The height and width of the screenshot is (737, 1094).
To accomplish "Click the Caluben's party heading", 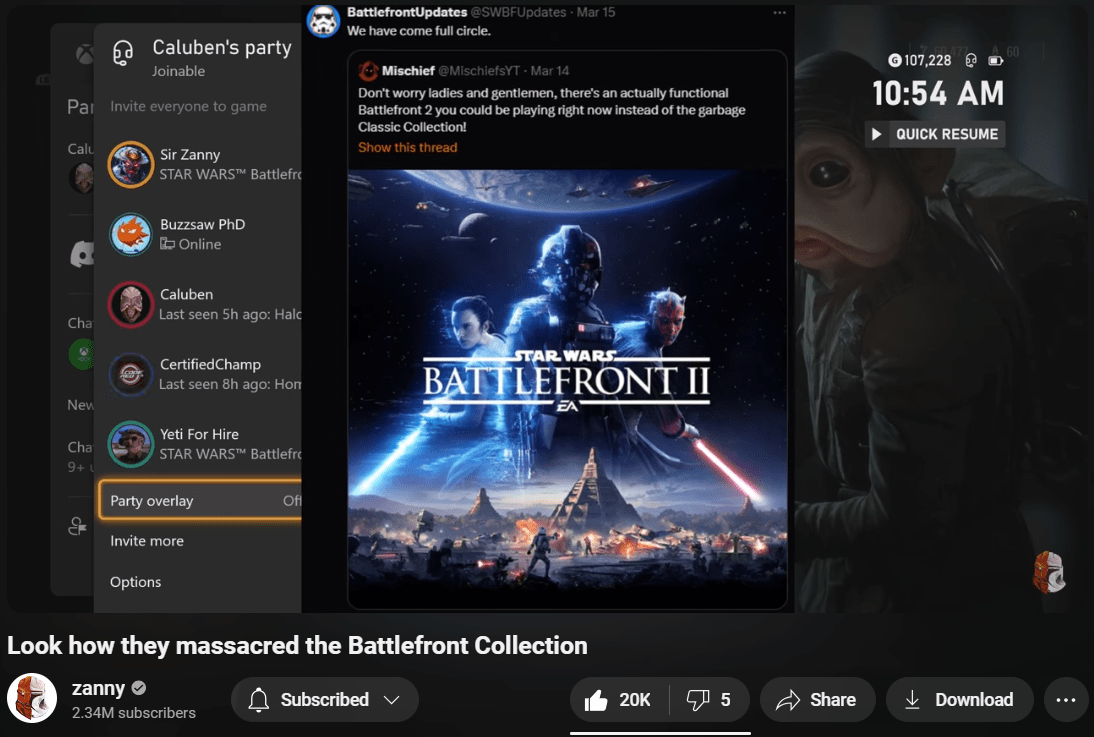I will [222, 47].
